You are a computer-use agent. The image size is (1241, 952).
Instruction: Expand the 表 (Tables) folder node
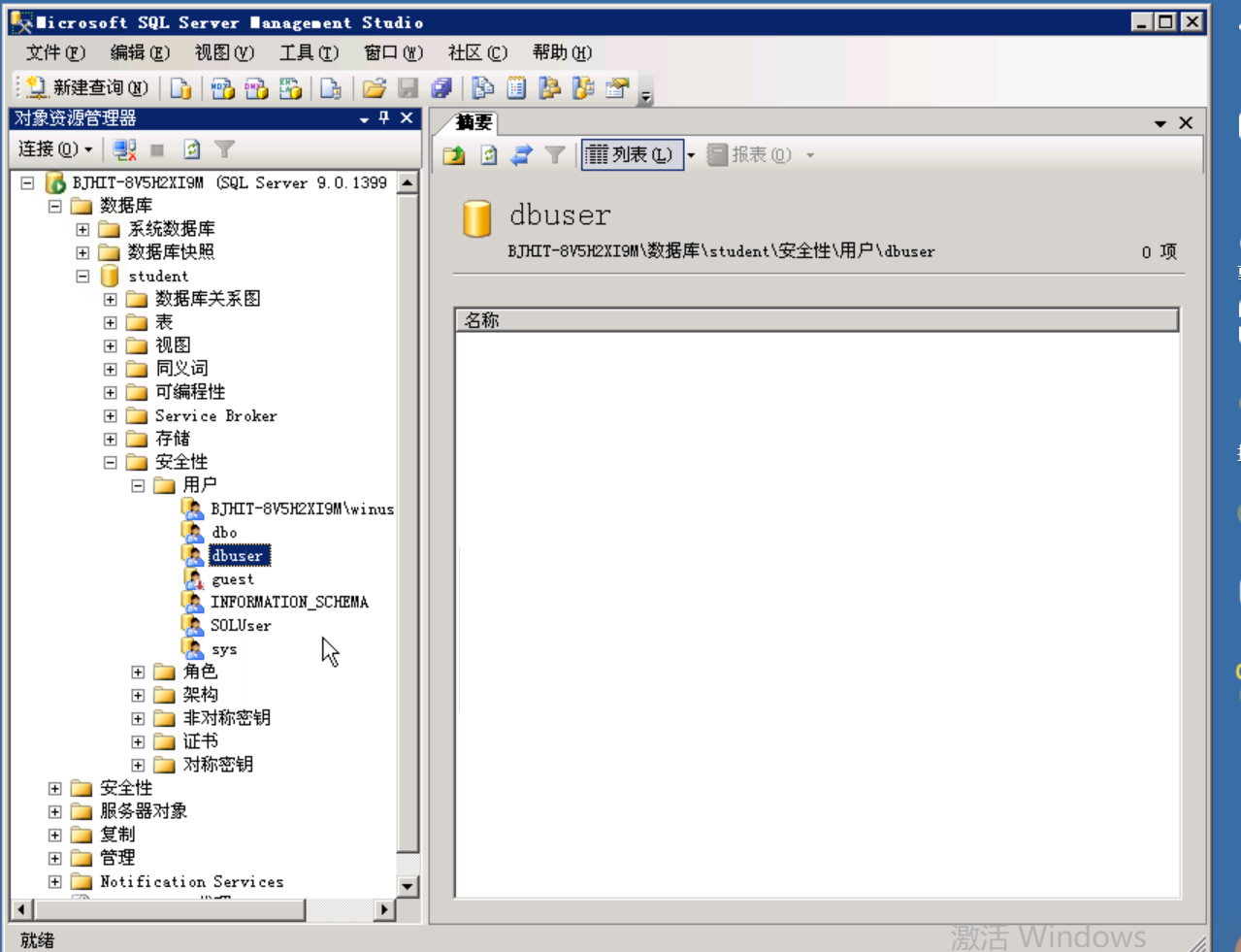click(x=110, y=323)
